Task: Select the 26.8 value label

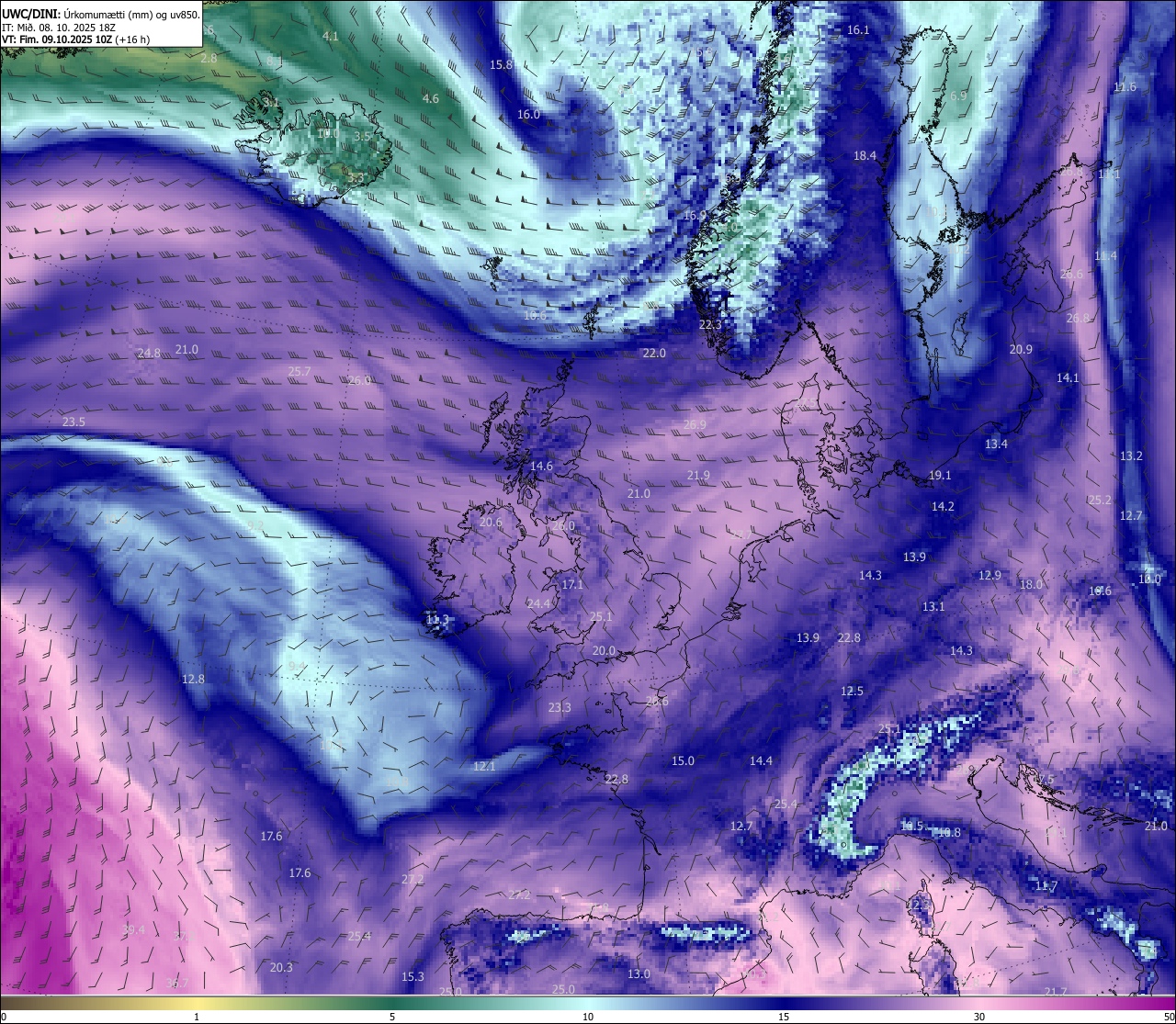Action: [x=1078, y=319]
